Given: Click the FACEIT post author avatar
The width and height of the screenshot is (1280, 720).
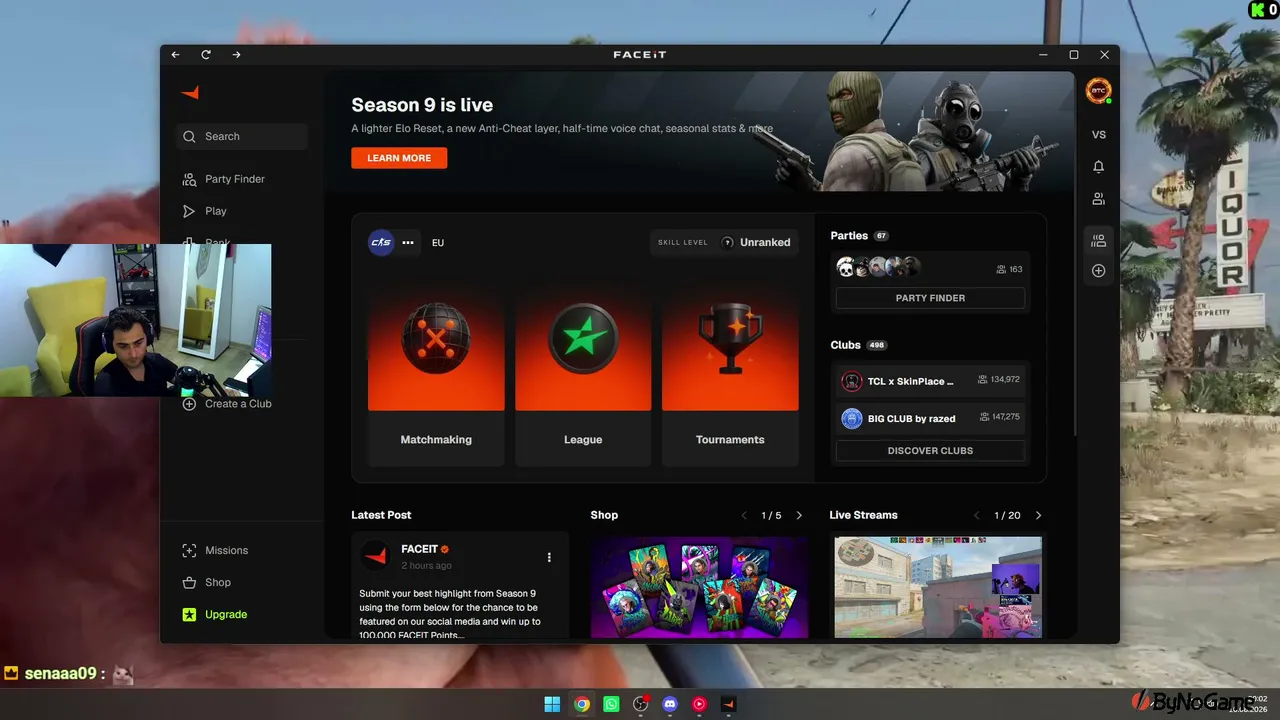Looking at the screenshot, I should [376, 555].
